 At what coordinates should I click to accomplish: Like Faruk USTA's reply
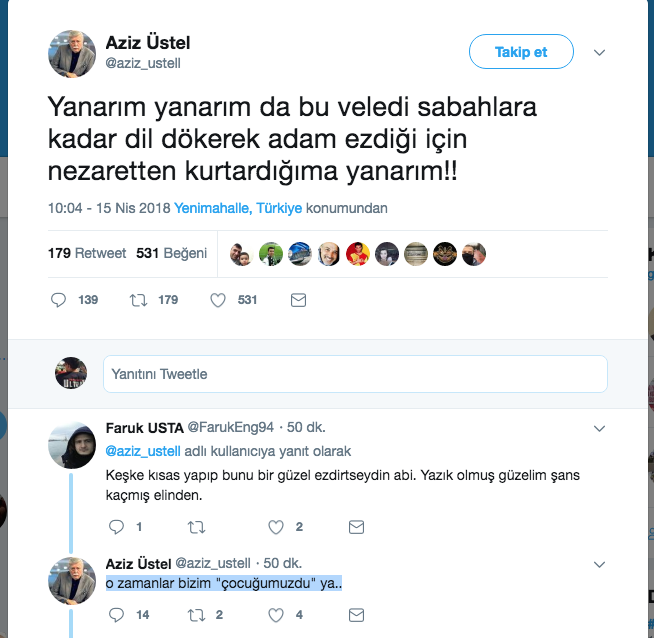point(276,527)
